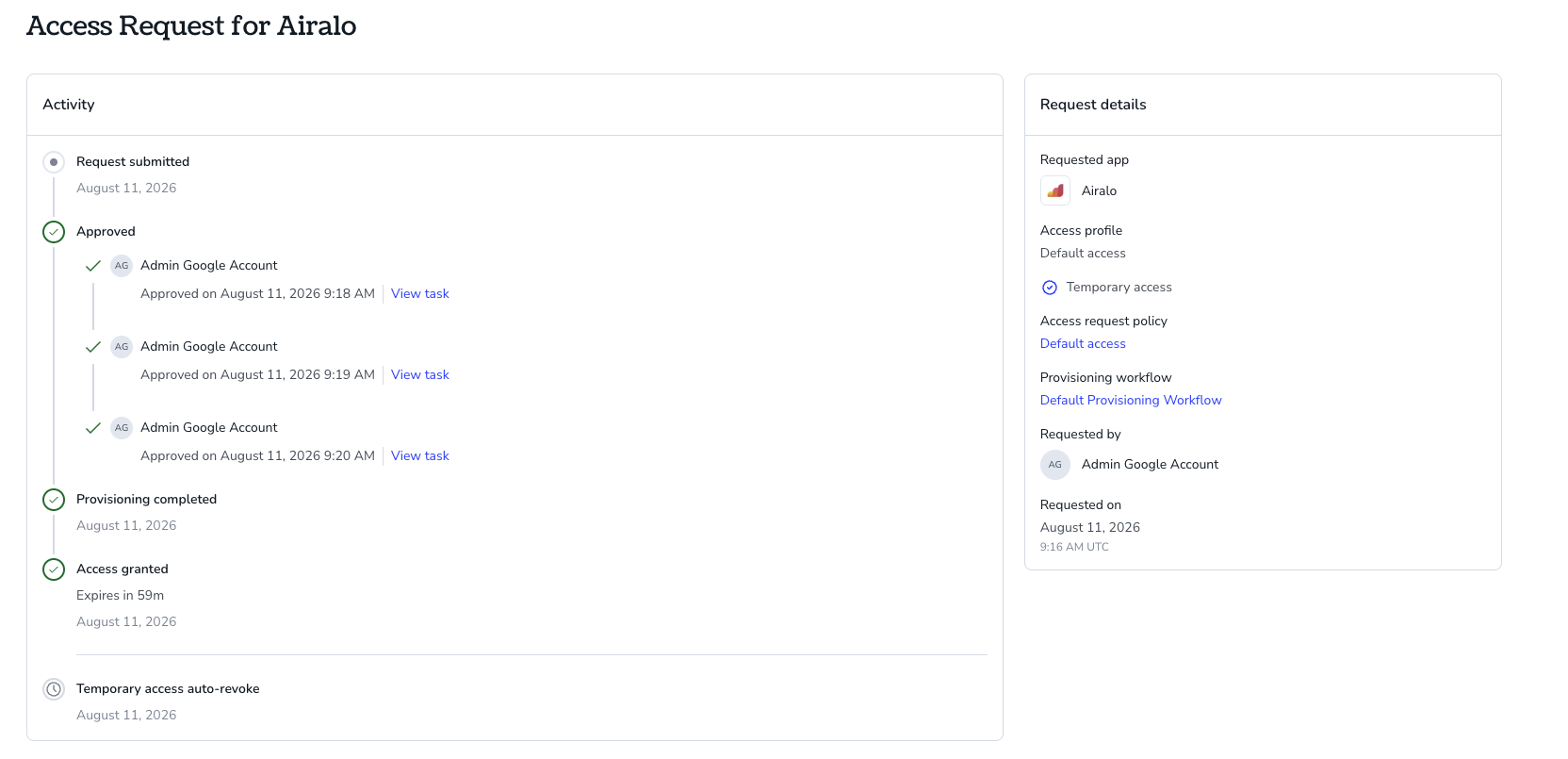
Task: Click the Approved on August 11, 2026 9:20 AM text
Action: pyautogui.click(x=257, y=456)
